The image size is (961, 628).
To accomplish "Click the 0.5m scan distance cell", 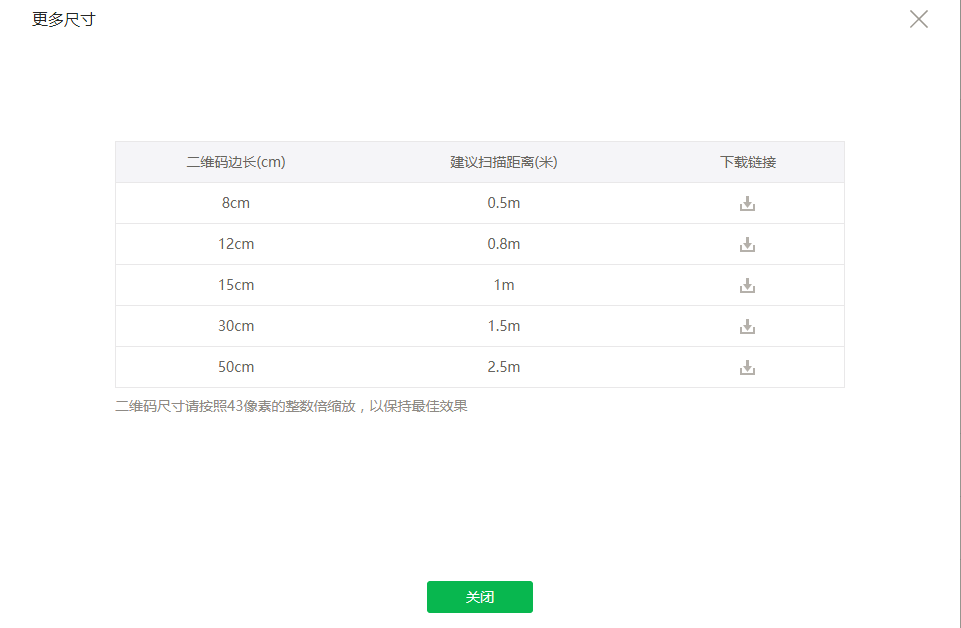I will click(504, 203).
